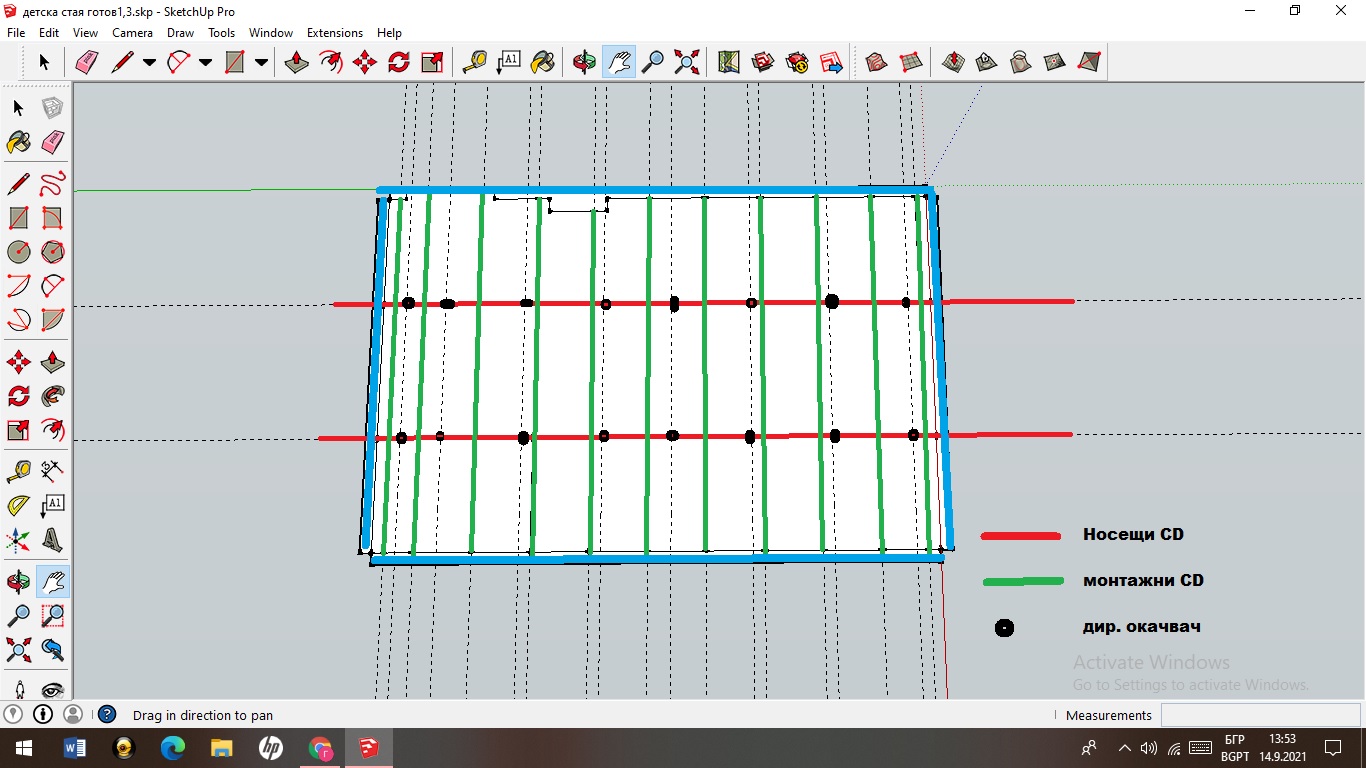Open the model credits info in status bar
Viewport: 1366px width, 768px height.
coord(43,715)
